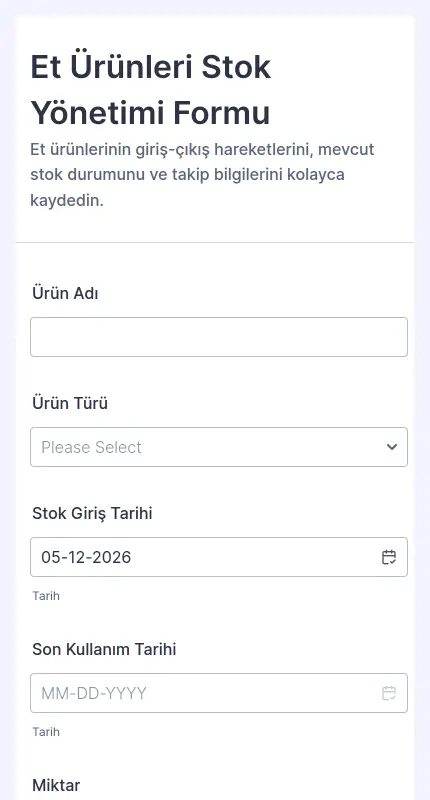The height and width of the screenshot is (800, 430).
Task: Click Tarih sublabel under Son Kullanım Tarihi
Action: click(x=46, y=732)
